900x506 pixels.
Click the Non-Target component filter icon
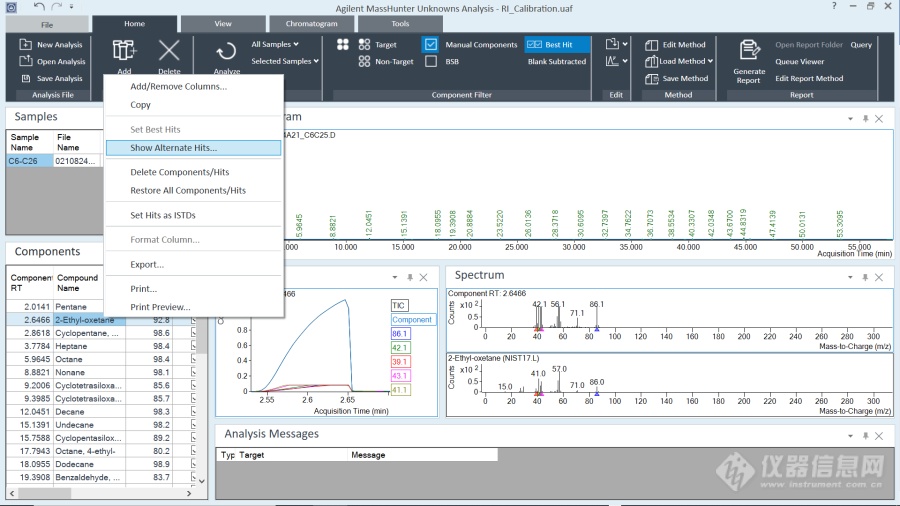coord(364,61)
